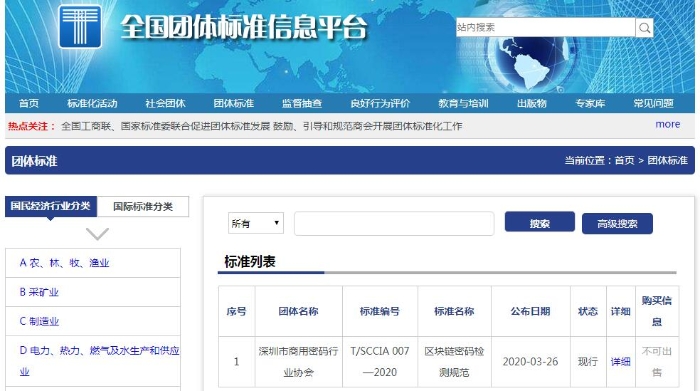Click the 公布日期 column header

[x=530, y=311]
